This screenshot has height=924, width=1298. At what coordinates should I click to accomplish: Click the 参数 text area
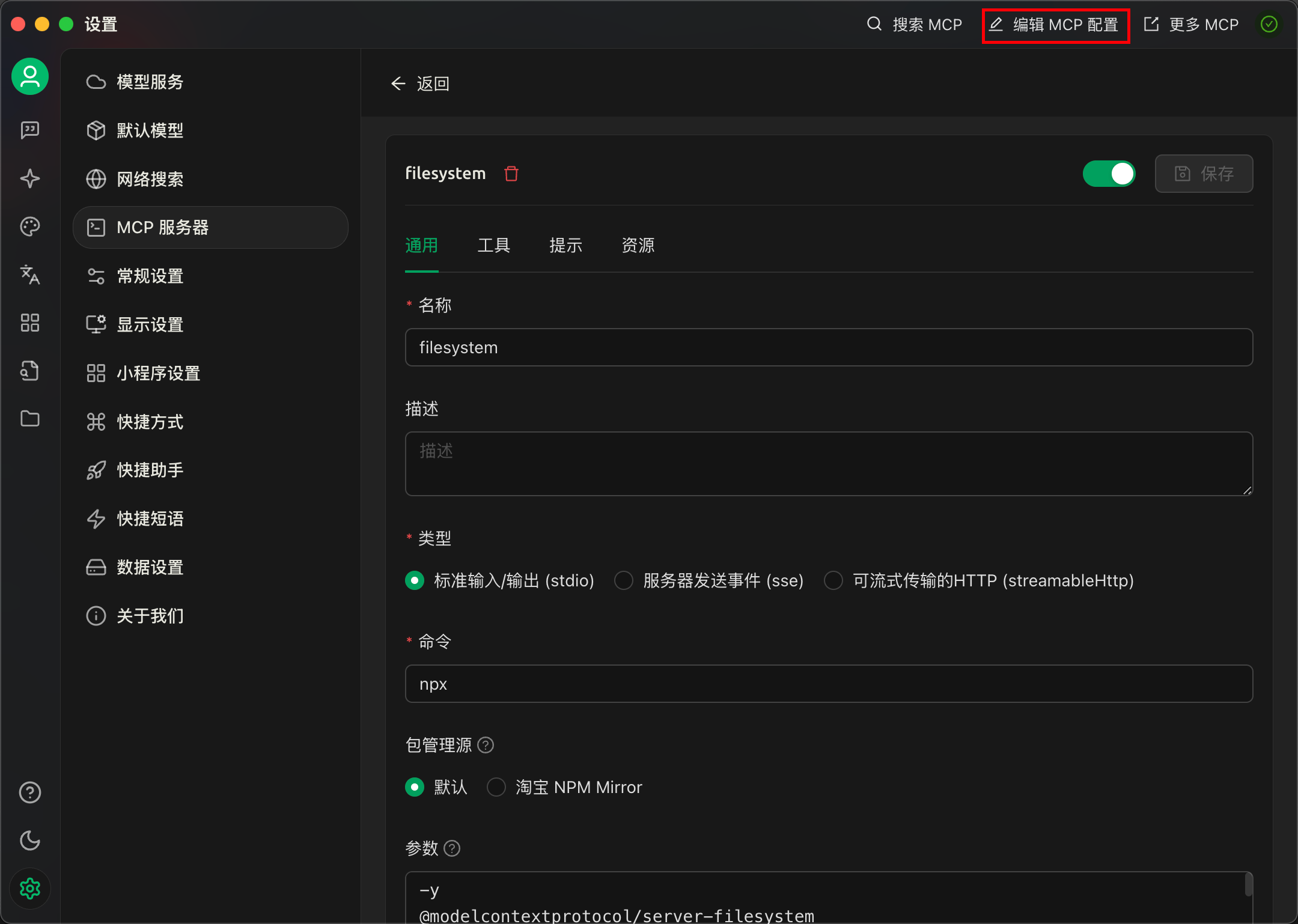click(x=829, y=898)
